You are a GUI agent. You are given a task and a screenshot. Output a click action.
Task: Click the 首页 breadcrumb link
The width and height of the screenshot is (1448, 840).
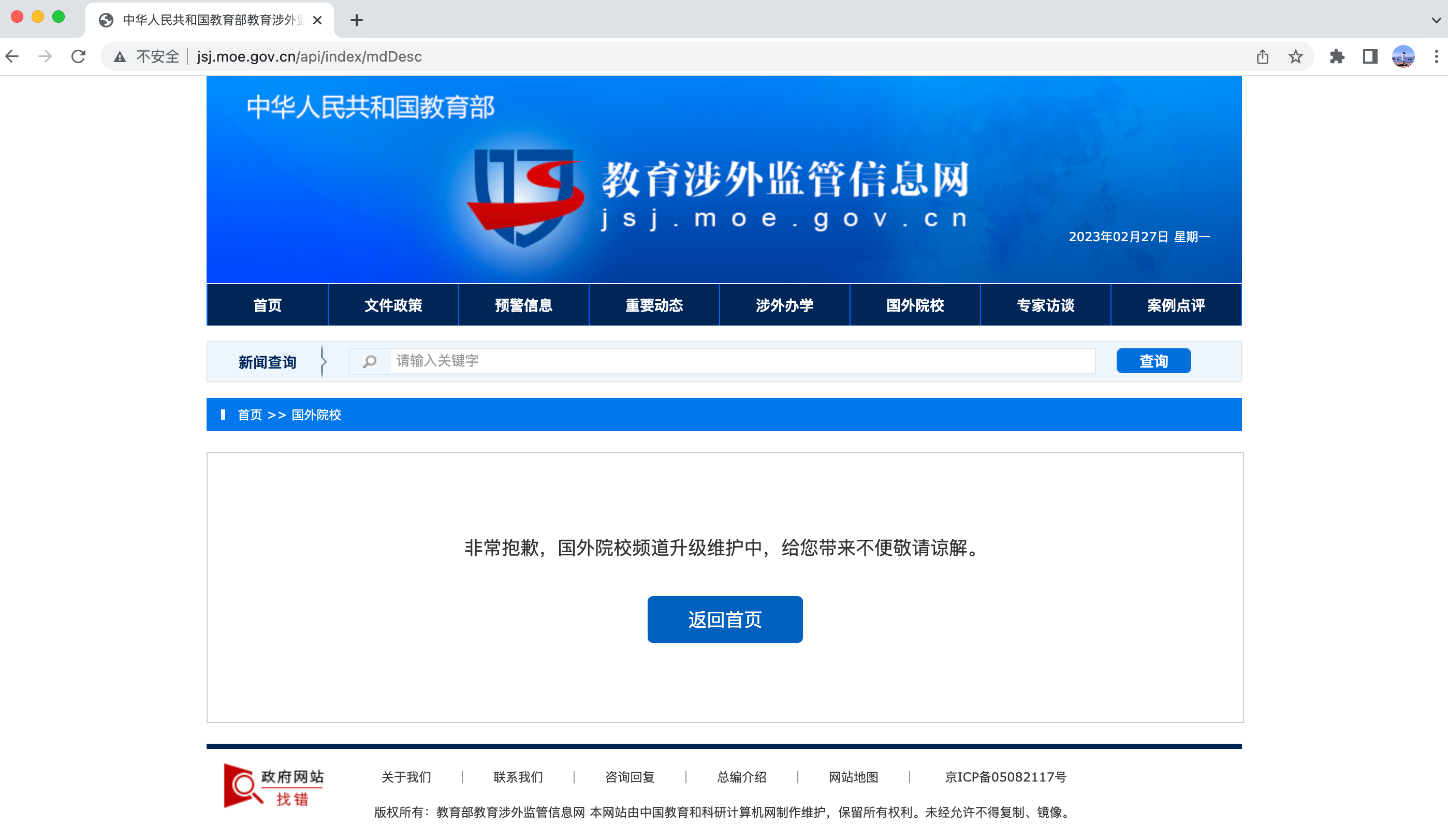pos(250,415)
